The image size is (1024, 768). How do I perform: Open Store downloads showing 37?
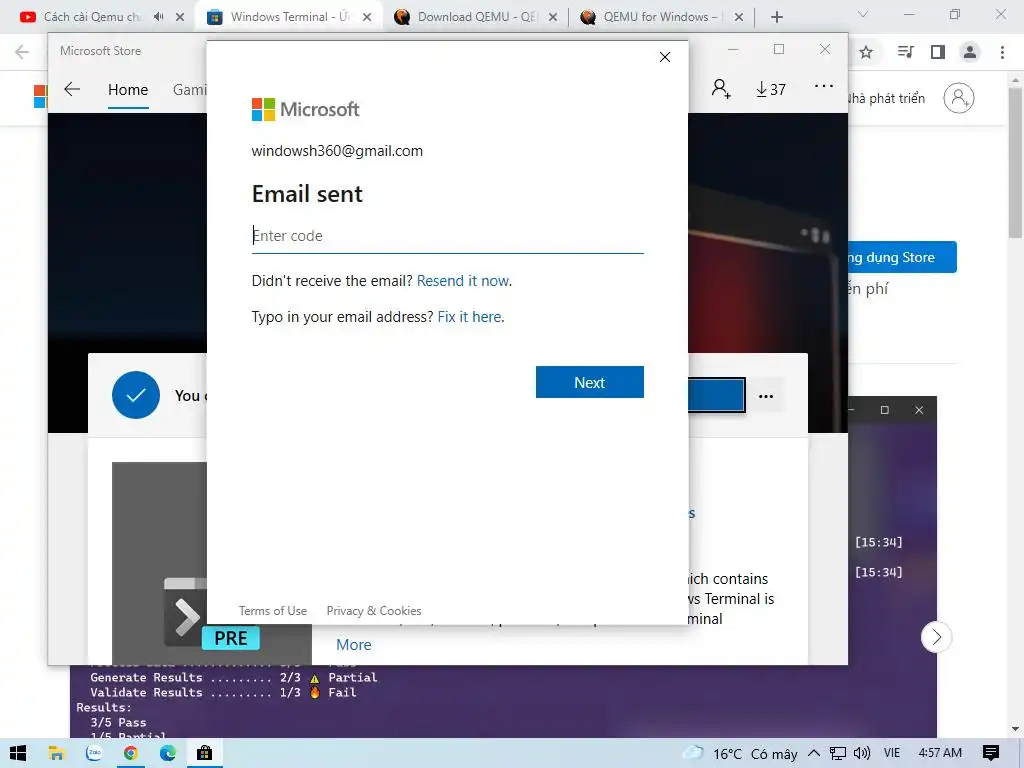pos(771,89)
